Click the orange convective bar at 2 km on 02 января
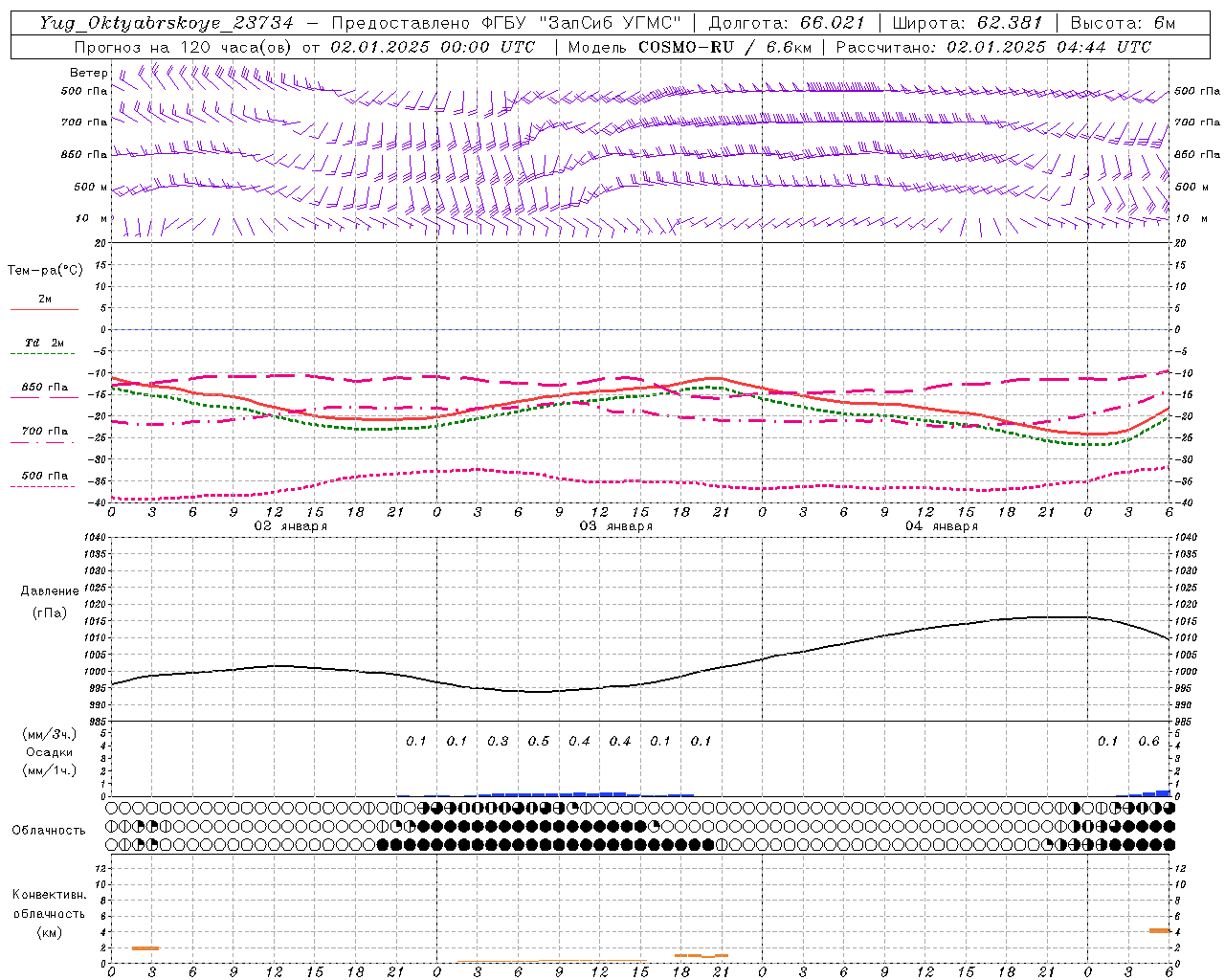The image size is (1225, 980). point(145,947)
